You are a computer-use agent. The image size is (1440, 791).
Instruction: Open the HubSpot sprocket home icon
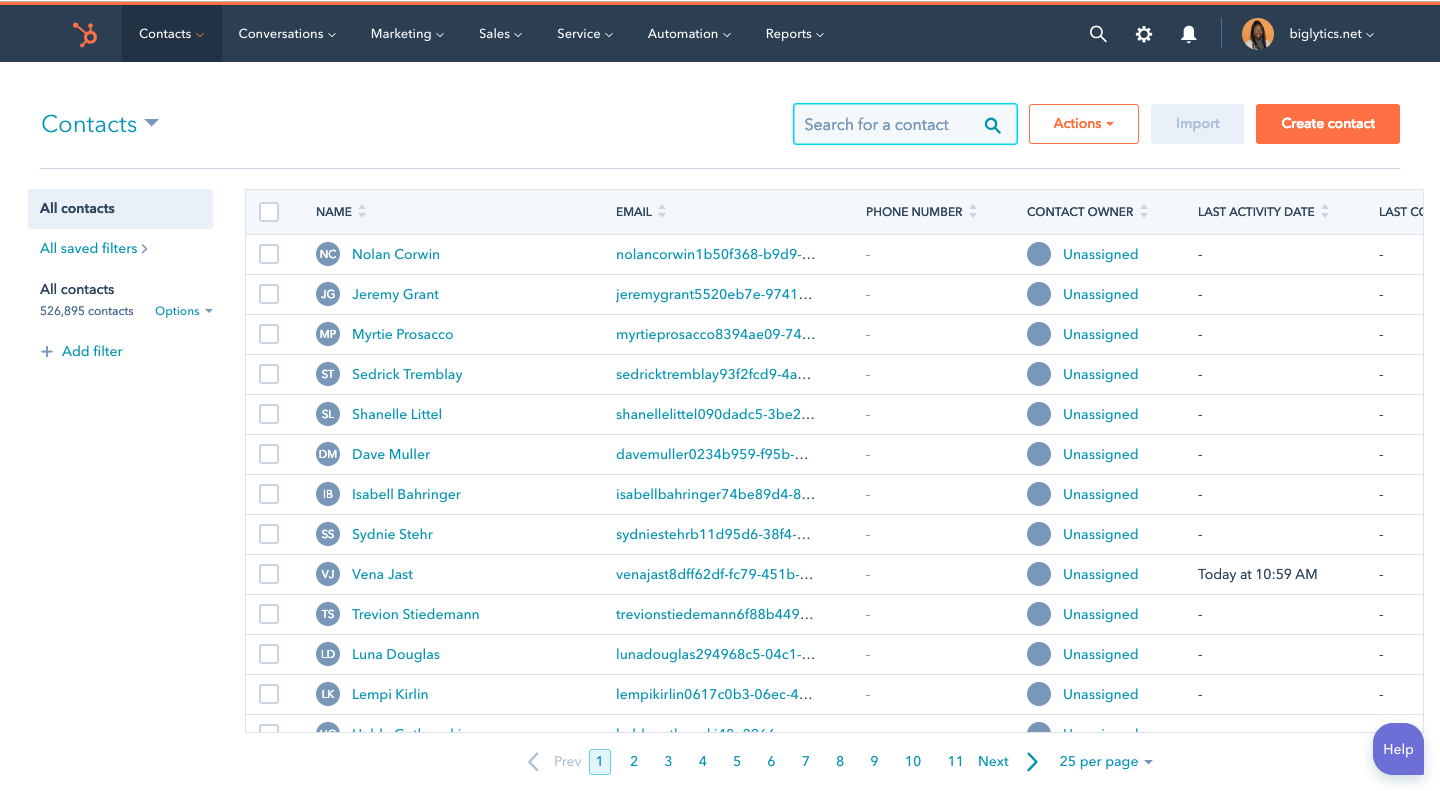coord(86,33)
